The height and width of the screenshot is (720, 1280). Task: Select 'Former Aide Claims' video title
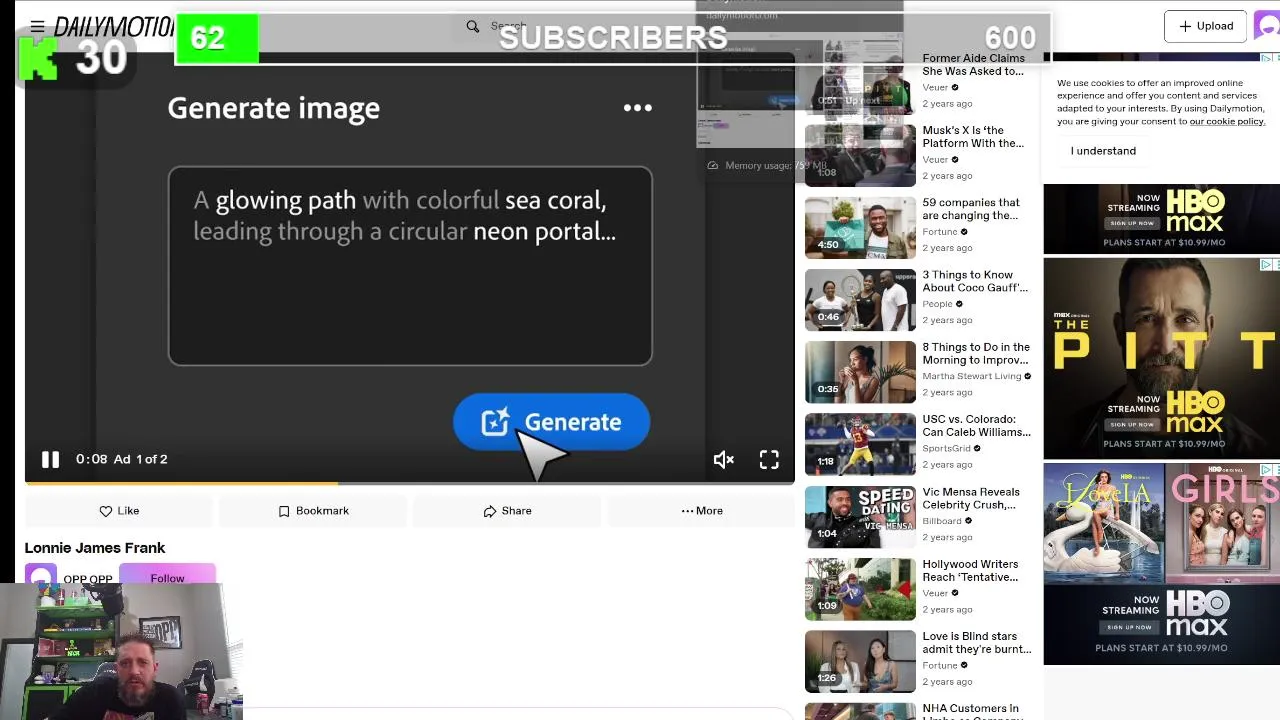(973, 65)
